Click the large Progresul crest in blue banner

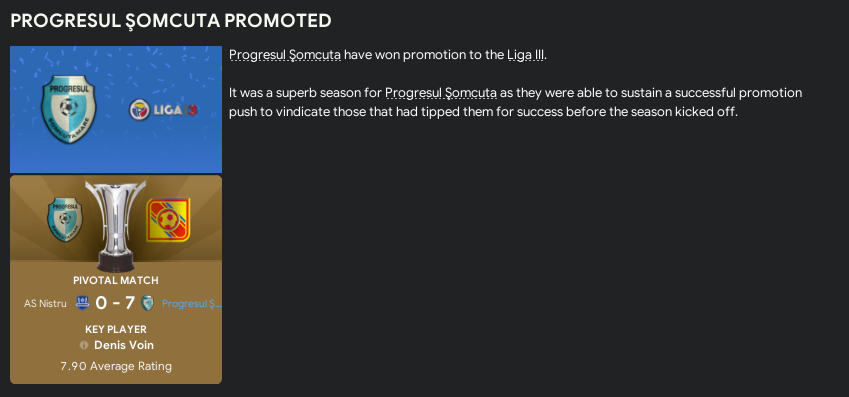point(69,109)
